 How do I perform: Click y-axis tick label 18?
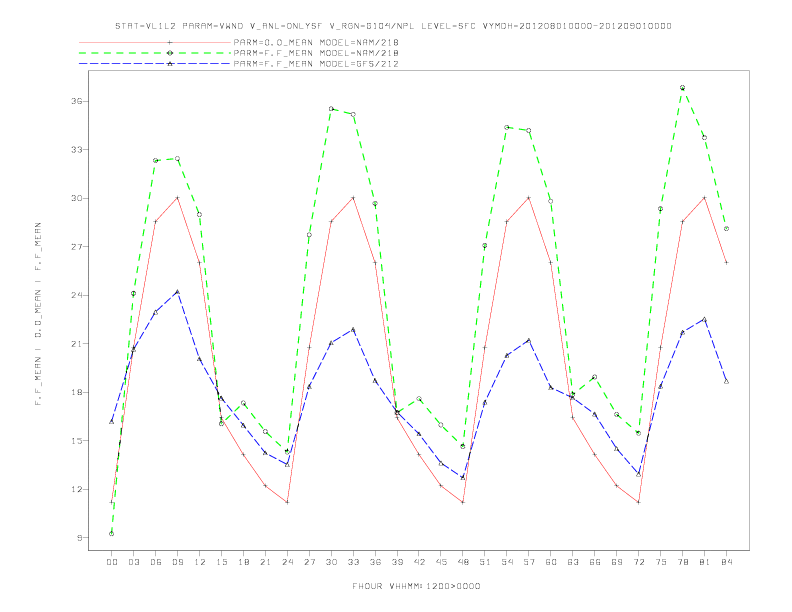tap(77, 392)
